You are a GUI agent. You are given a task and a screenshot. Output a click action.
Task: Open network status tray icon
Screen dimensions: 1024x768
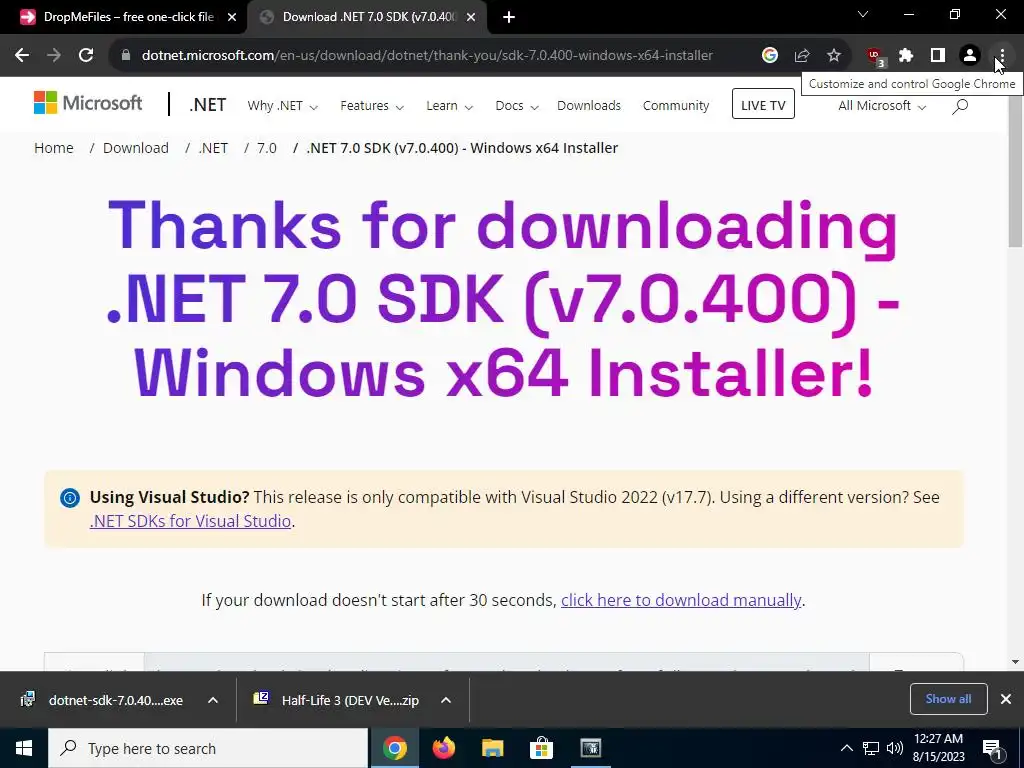point(871,748)
